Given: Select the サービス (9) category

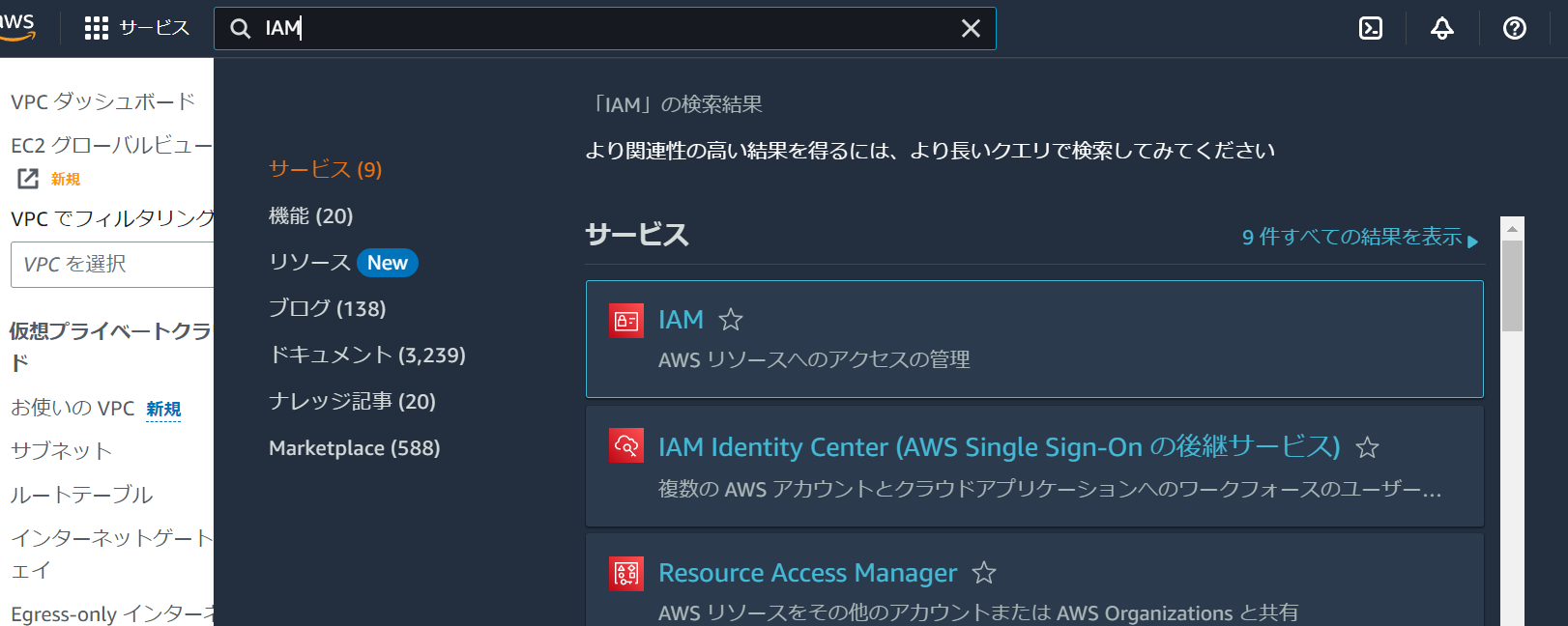Looking at the screenshot, I should click(x=325, y=169).
